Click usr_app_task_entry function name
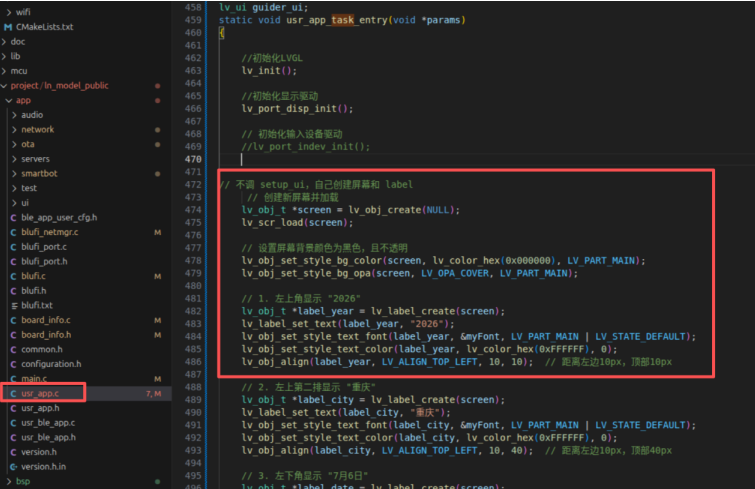The height and width of the screenshot is (489, 755). [x=337, y=20]
